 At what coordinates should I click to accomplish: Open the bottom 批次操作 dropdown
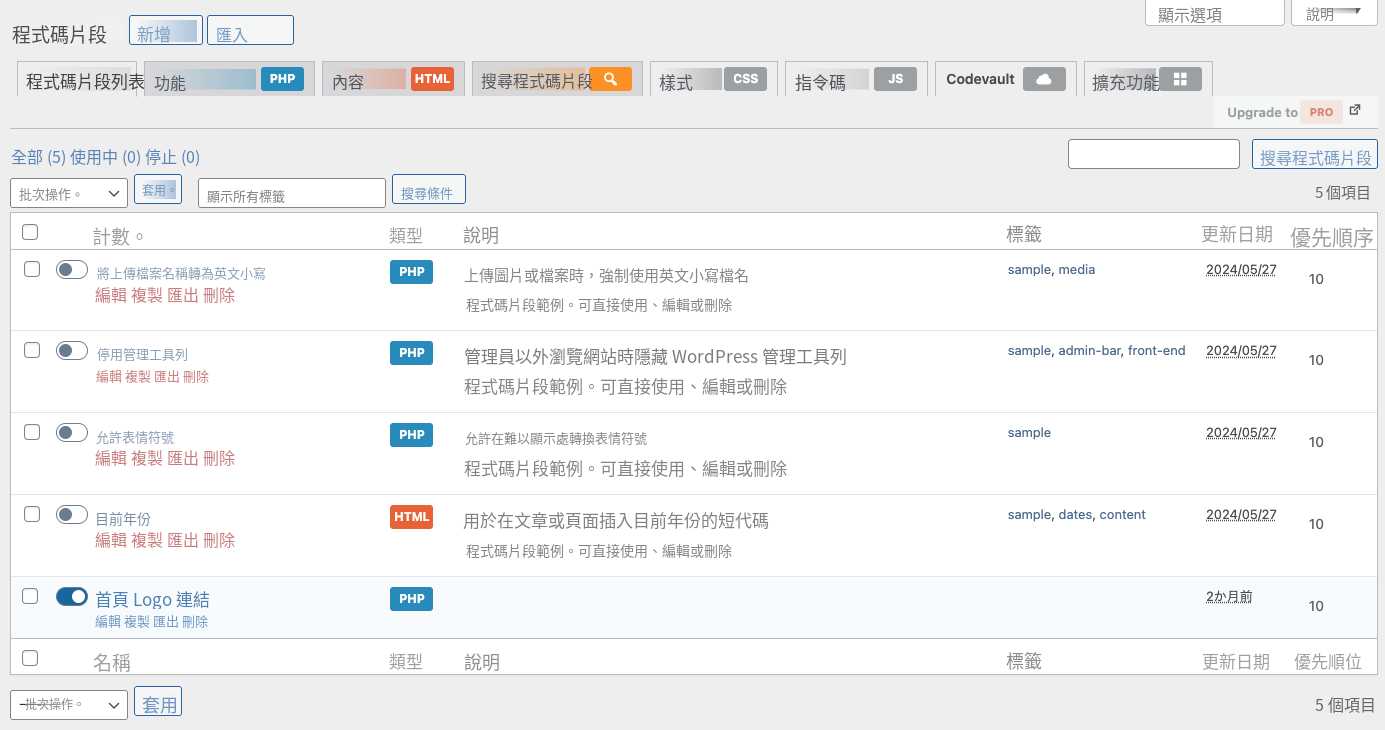[x=69, y=704]
